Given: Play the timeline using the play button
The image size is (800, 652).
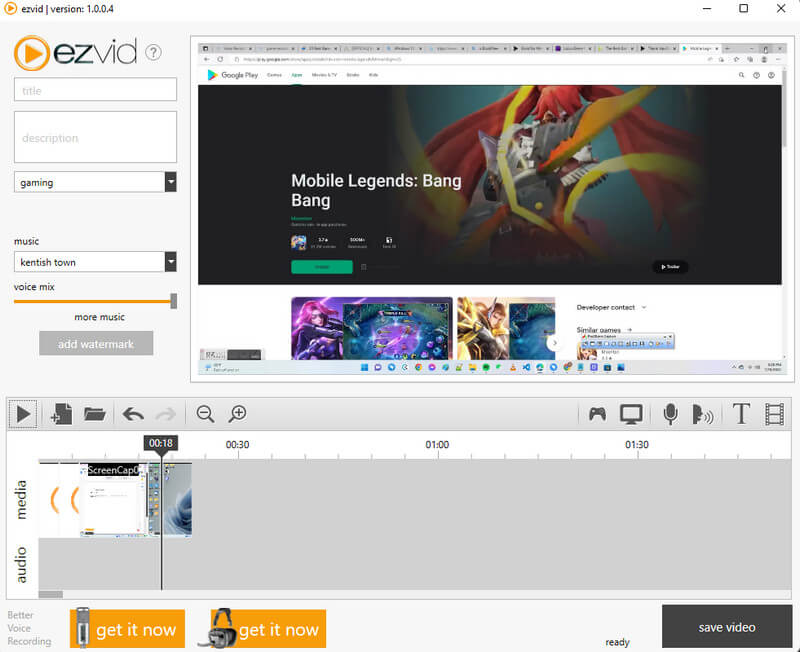Looking at the screenshot, I should 23,414.
